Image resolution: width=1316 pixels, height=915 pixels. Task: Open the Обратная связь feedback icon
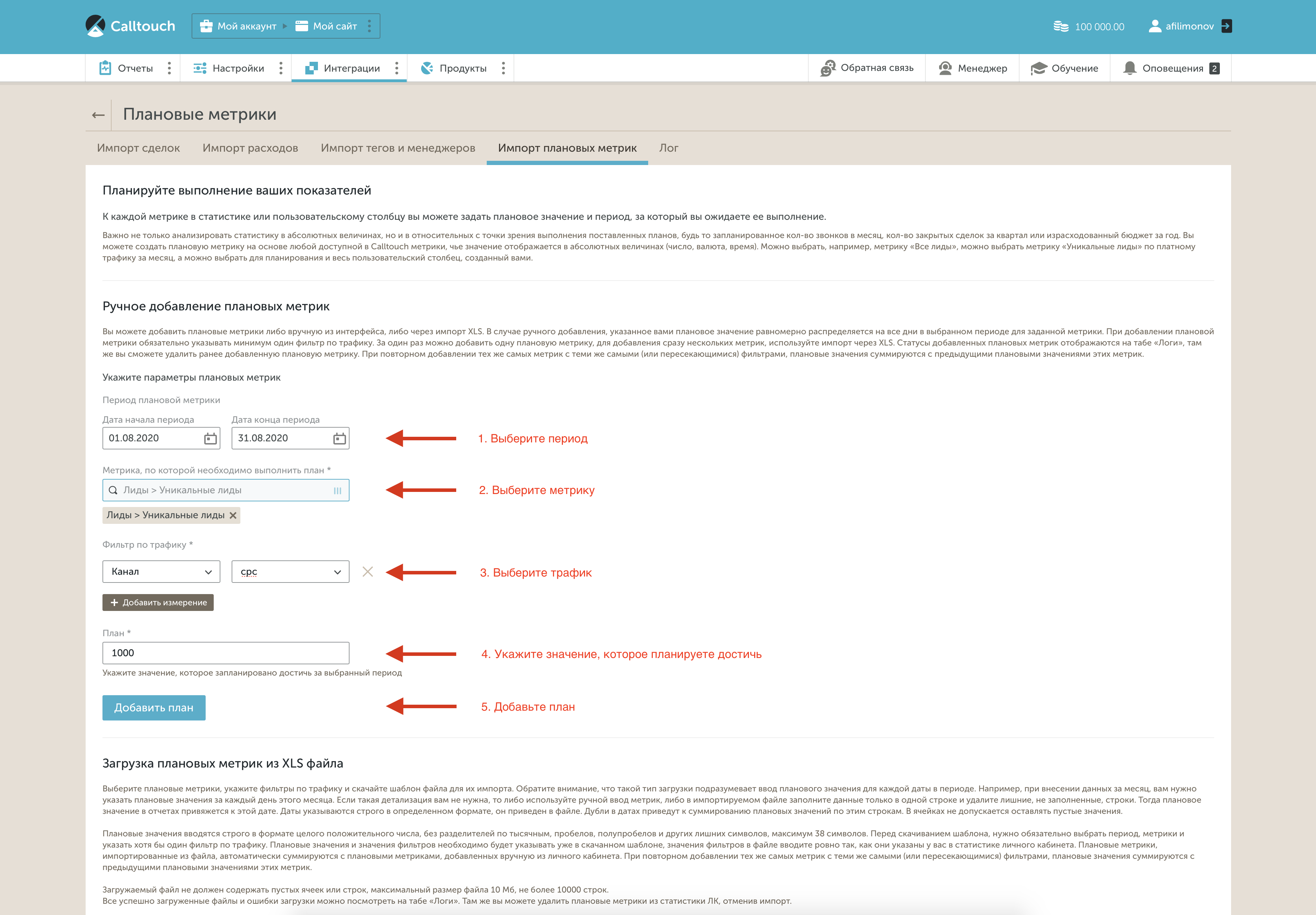click(x=827, y=68)
